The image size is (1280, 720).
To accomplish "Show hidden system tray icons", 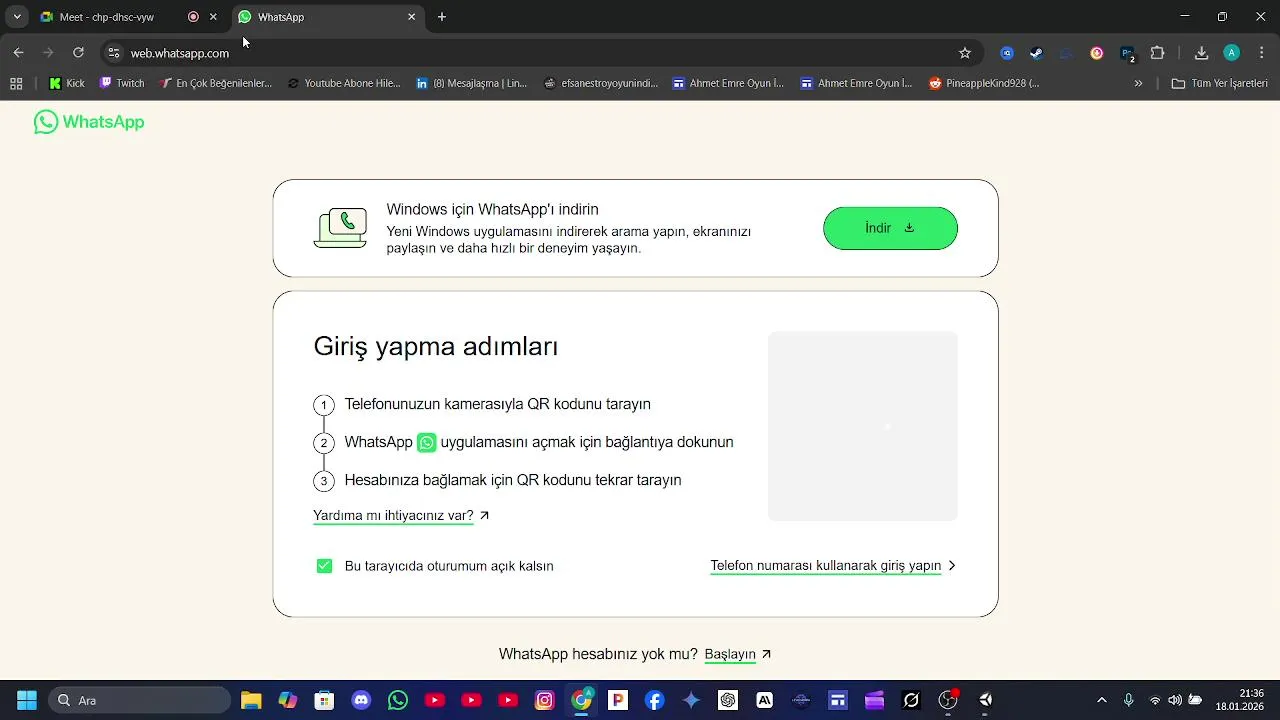I will click(x=1102, y=700).
